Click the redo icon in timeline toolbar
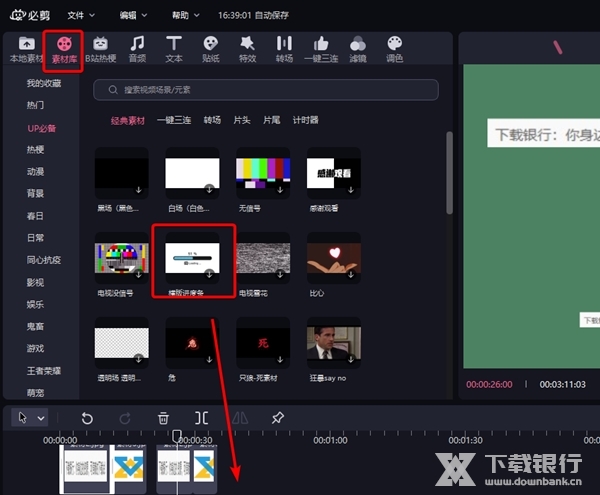Viewport: 600px width, 495px height. (125, 418)
